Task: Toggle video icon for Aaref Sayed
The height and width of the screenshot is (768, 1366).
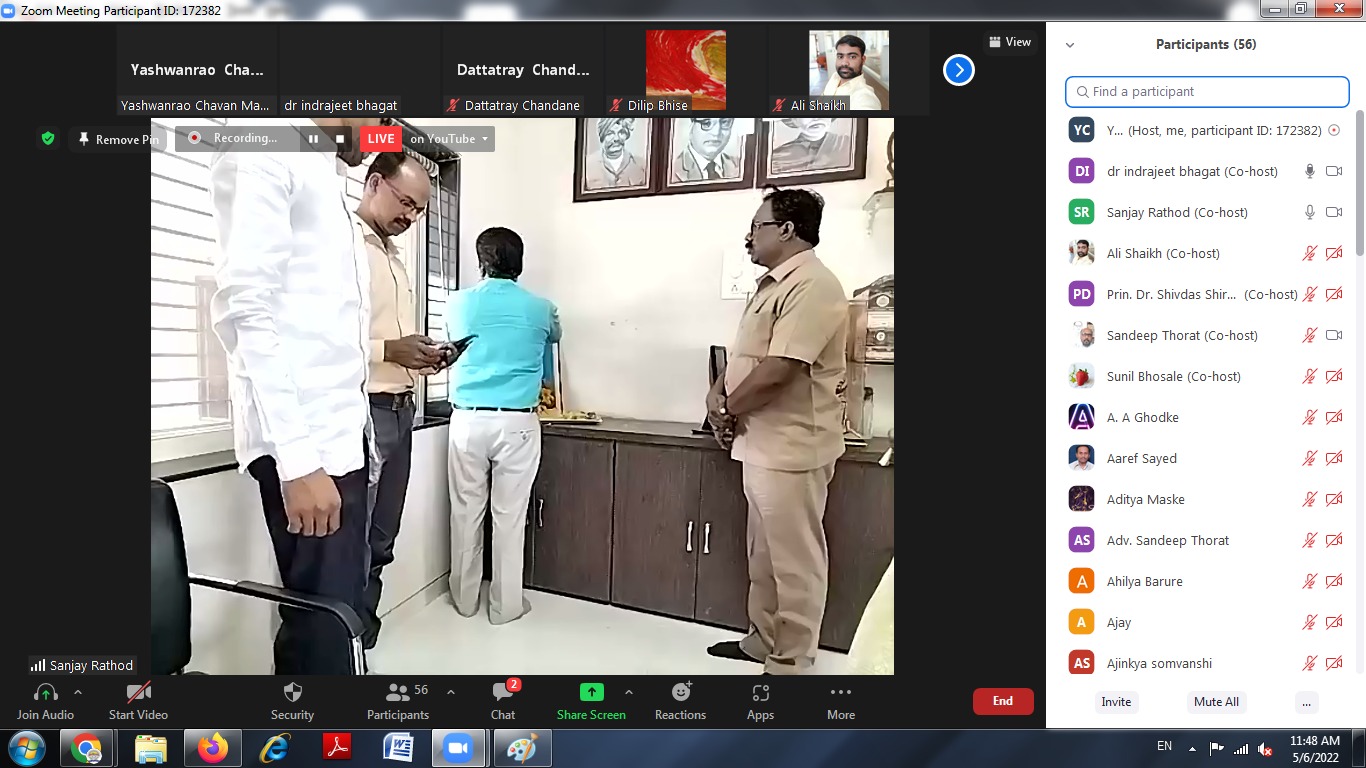Action: point(1334,458)
